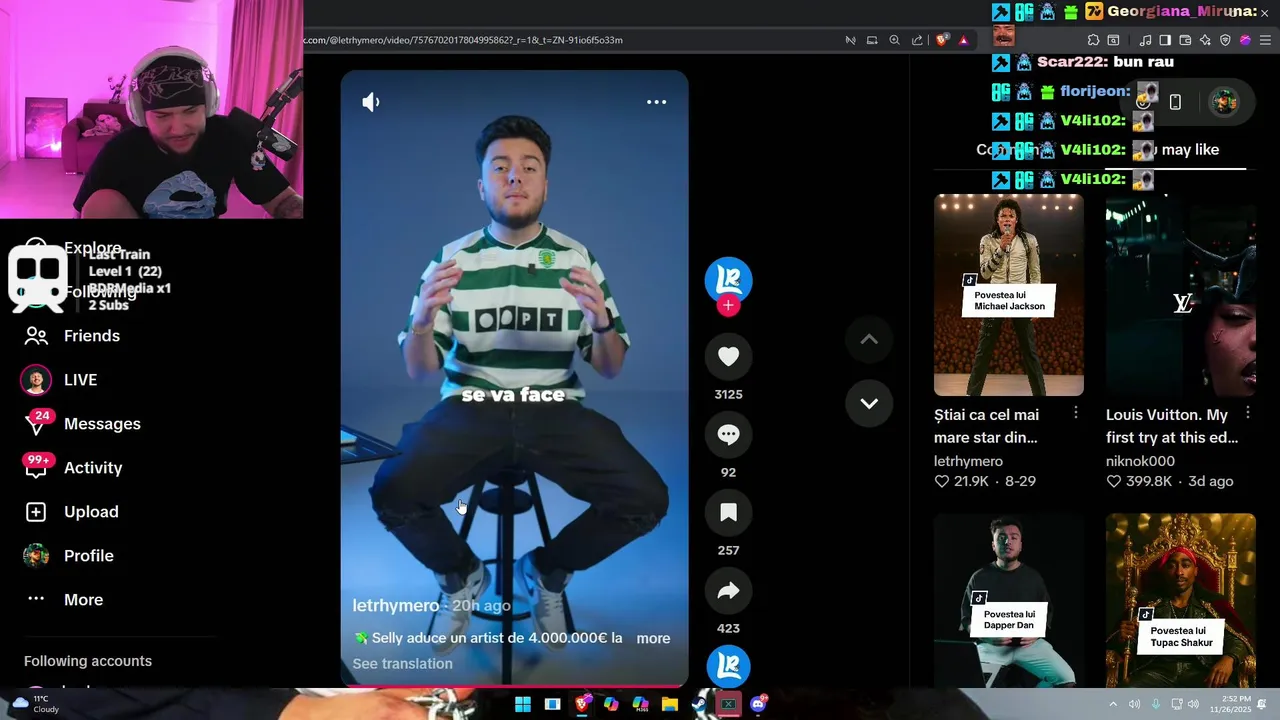Open the zoom magnifier icon in the address bar
1280x720 pixels.
(894, 40)
